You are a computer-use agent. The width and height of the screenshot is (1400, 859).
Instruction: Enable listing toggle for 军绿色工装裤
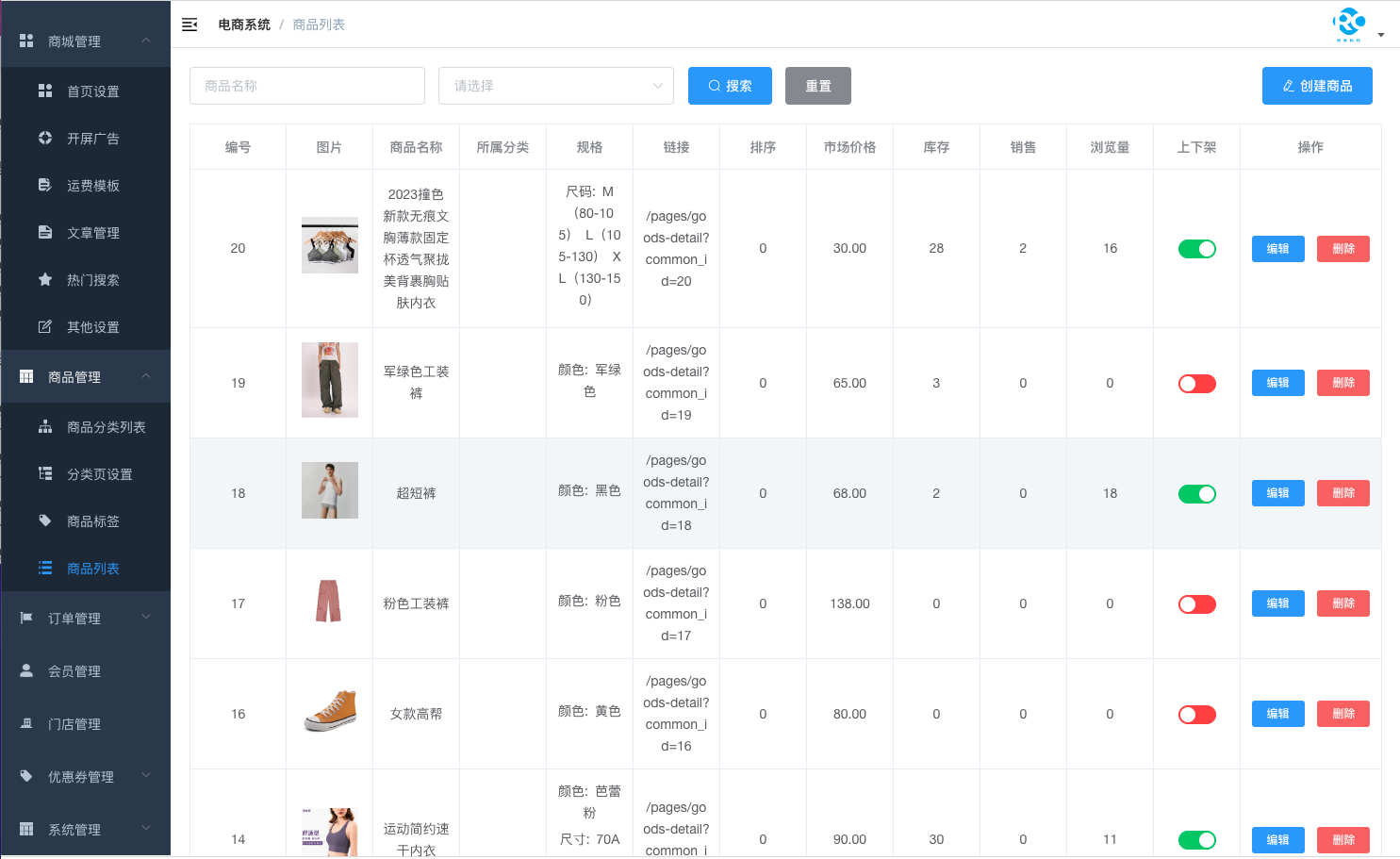tap(1196, 383)
